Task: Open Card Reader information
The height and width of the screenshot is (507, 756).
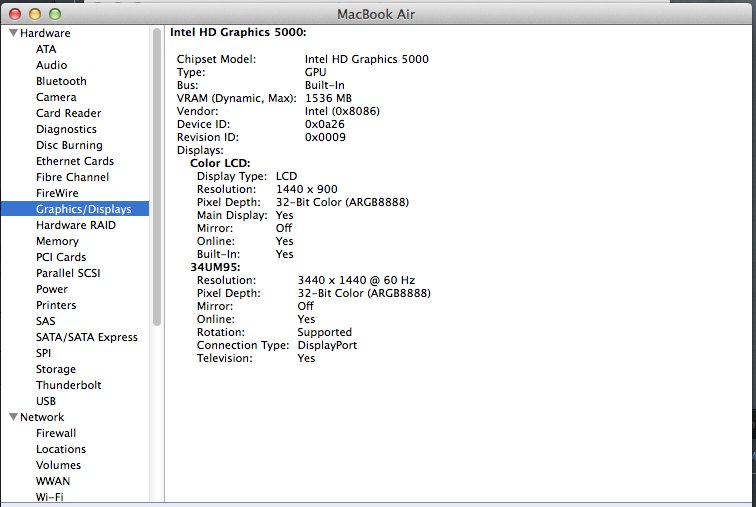Action: tap(68, 113)
